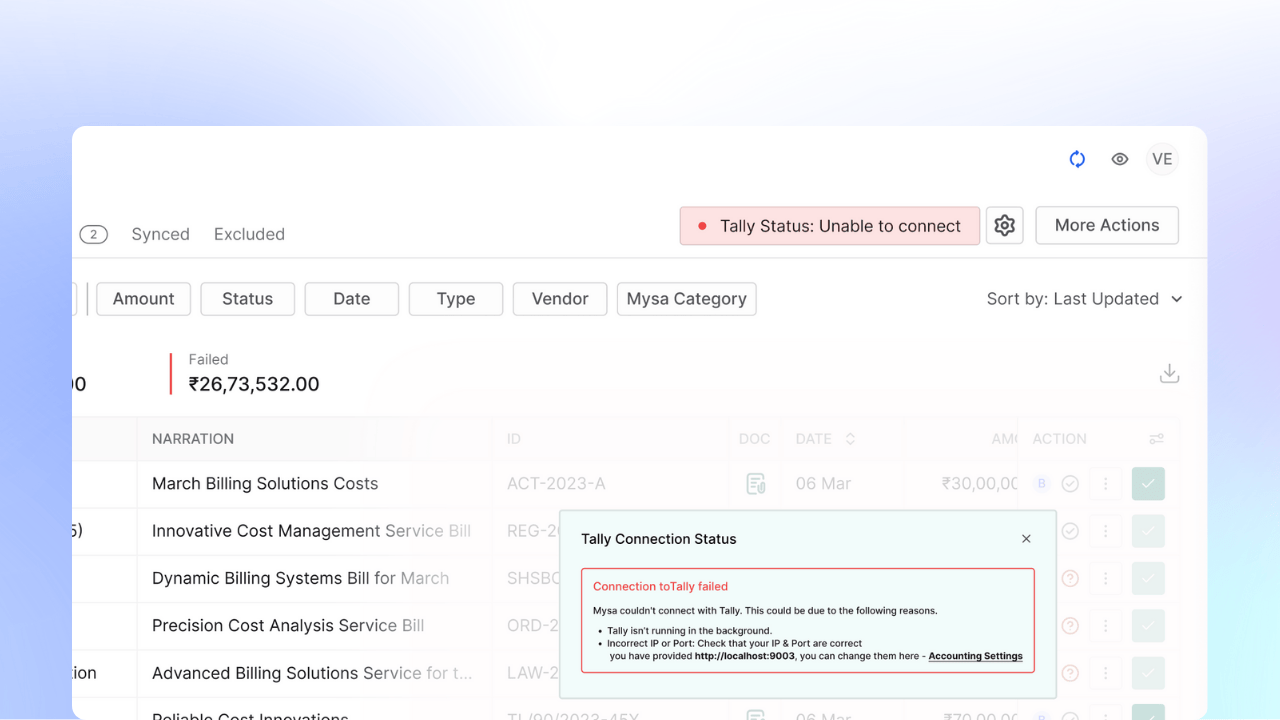The height and width of the screenshot is (720, 1280).
Task: Select Precision Cost Analysis Service Bill narration
Action: point(288,626)
